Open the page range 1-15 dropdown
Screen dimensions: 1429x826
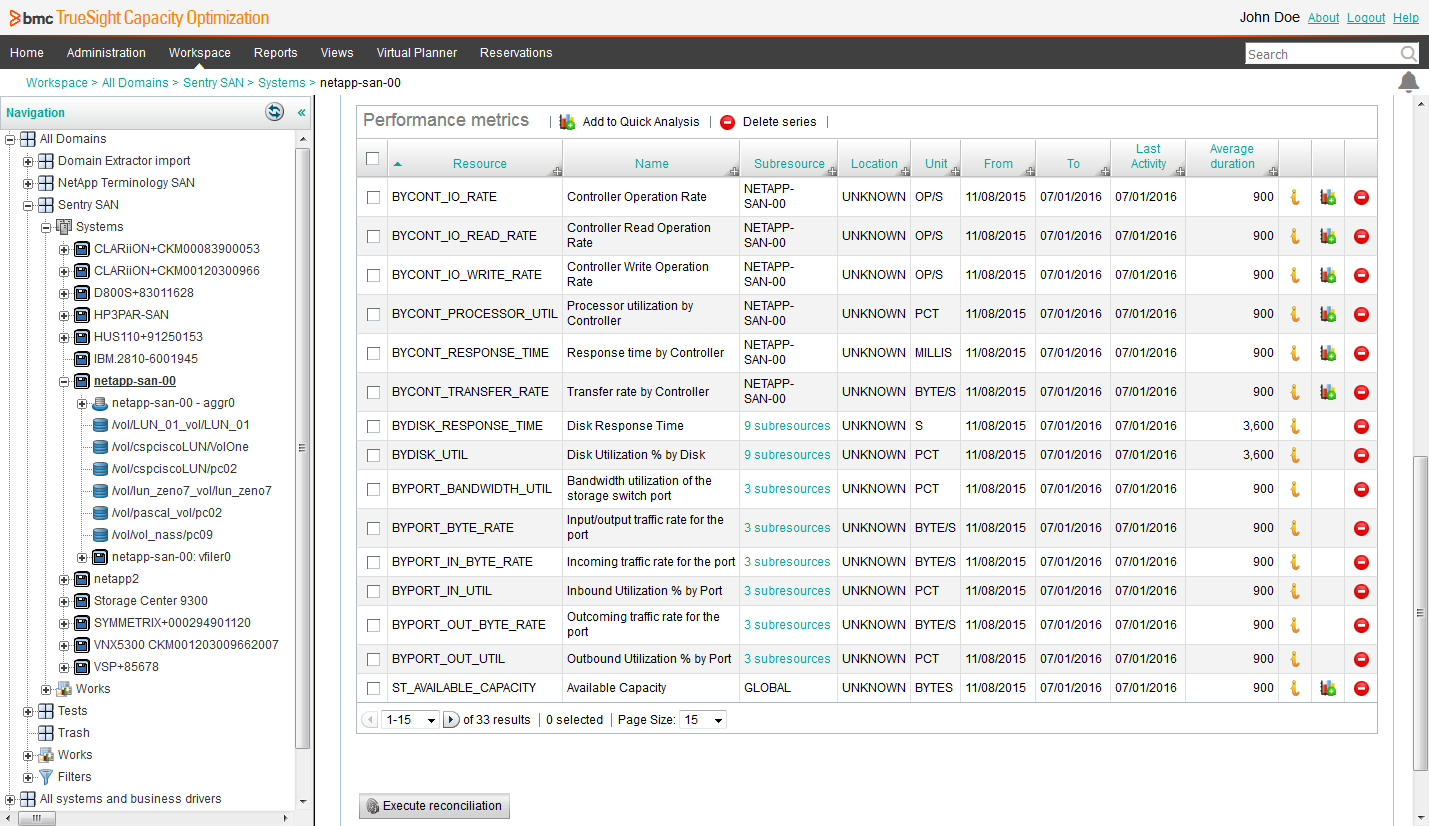[411, 720]
